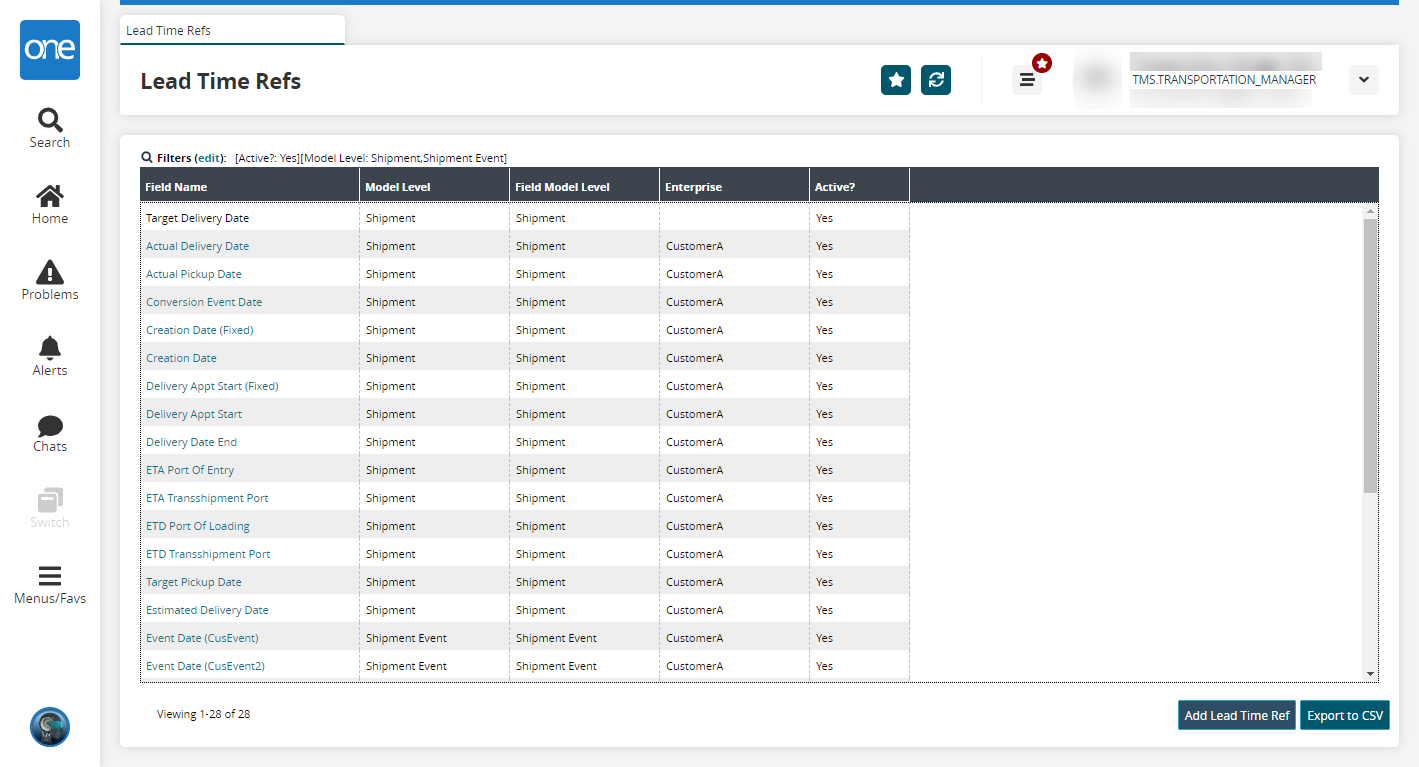Select the Lead Time Refs tab

click(x=169, y=31)
